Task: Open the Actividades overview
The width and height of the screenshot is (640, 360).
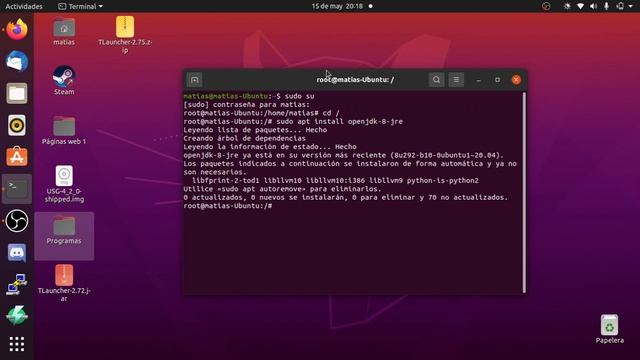Action: coord(24,6)
